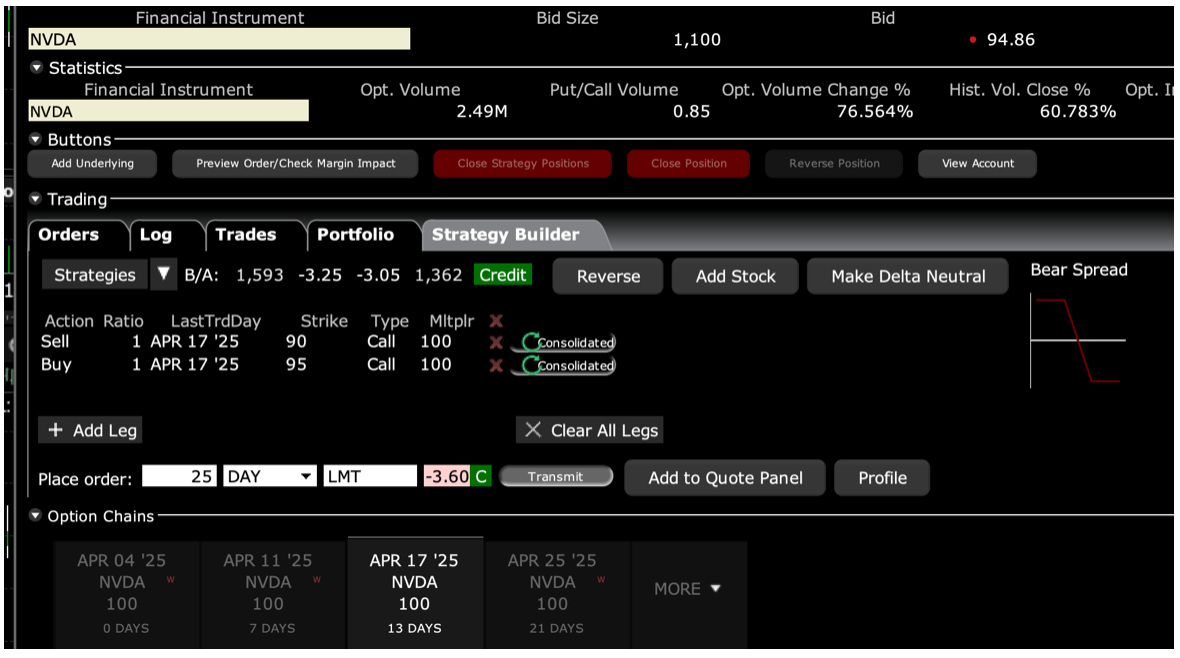Toggle the green Credit indicator
The height and width of the screenshot is (658, 1180).
click(503, 275)
